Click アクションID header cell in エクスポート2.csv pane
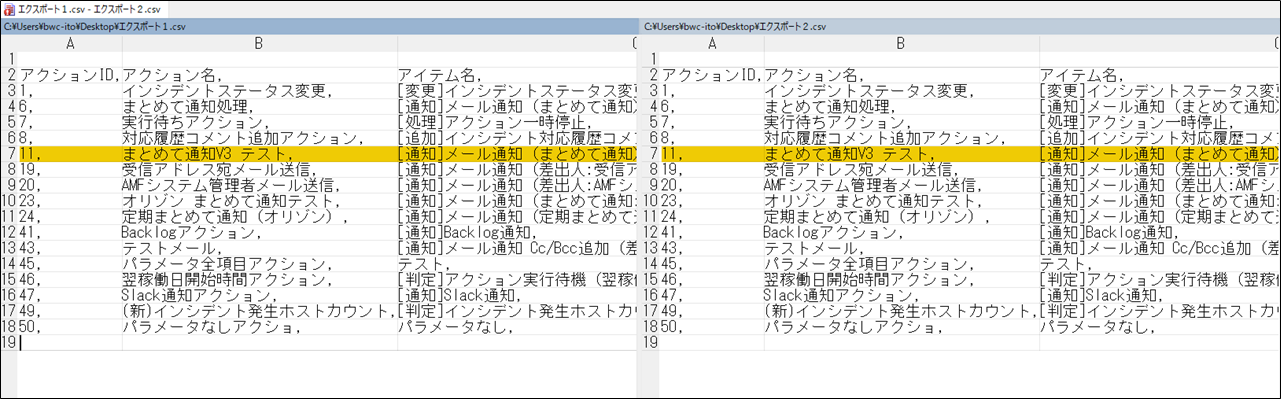1281x399 pixels. point(712,75)
